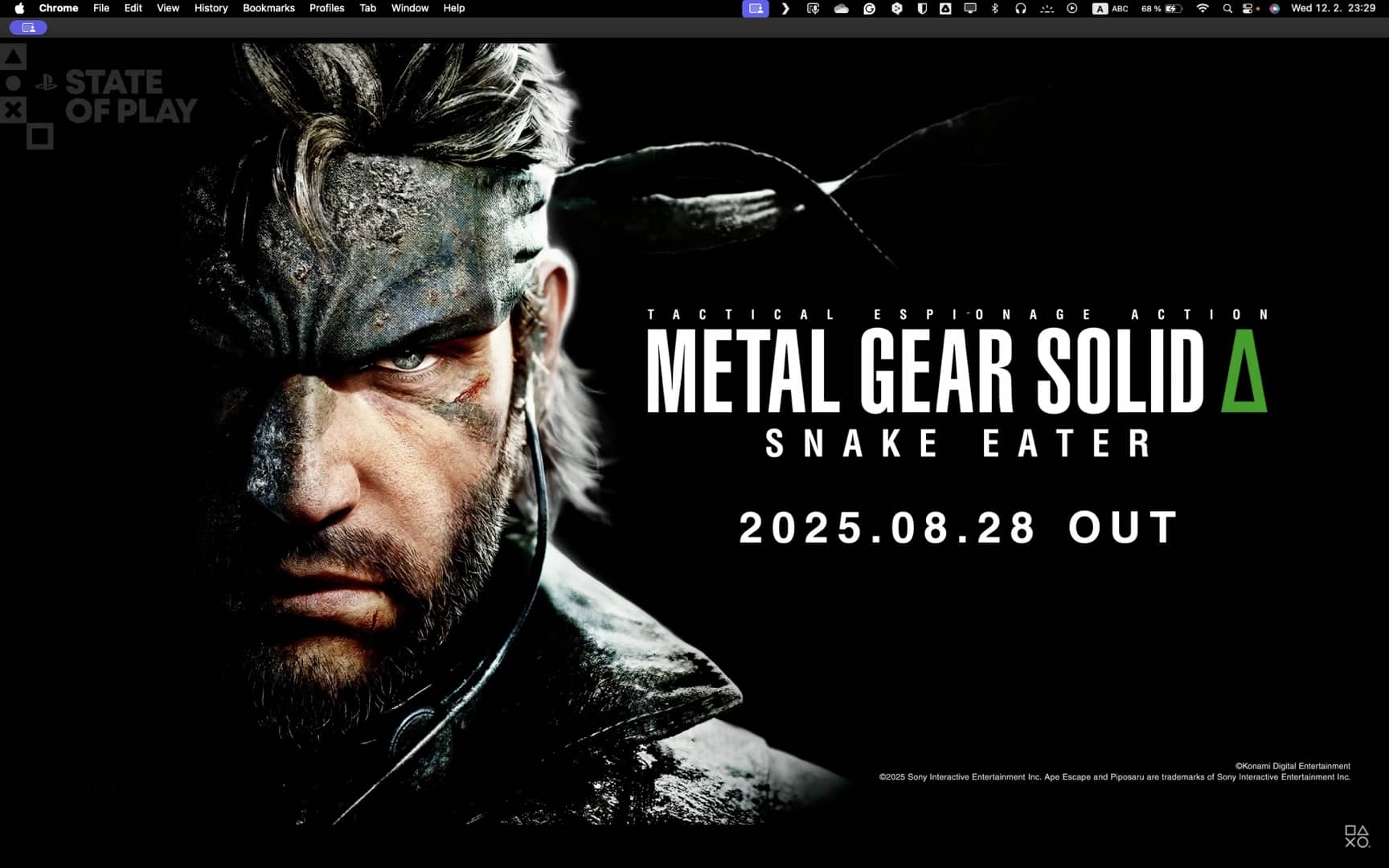Screen dimensions: 1389x868
Task: Open the cloud sync menu bar icon
Action: pyautogui.click(x=842, y=8)
